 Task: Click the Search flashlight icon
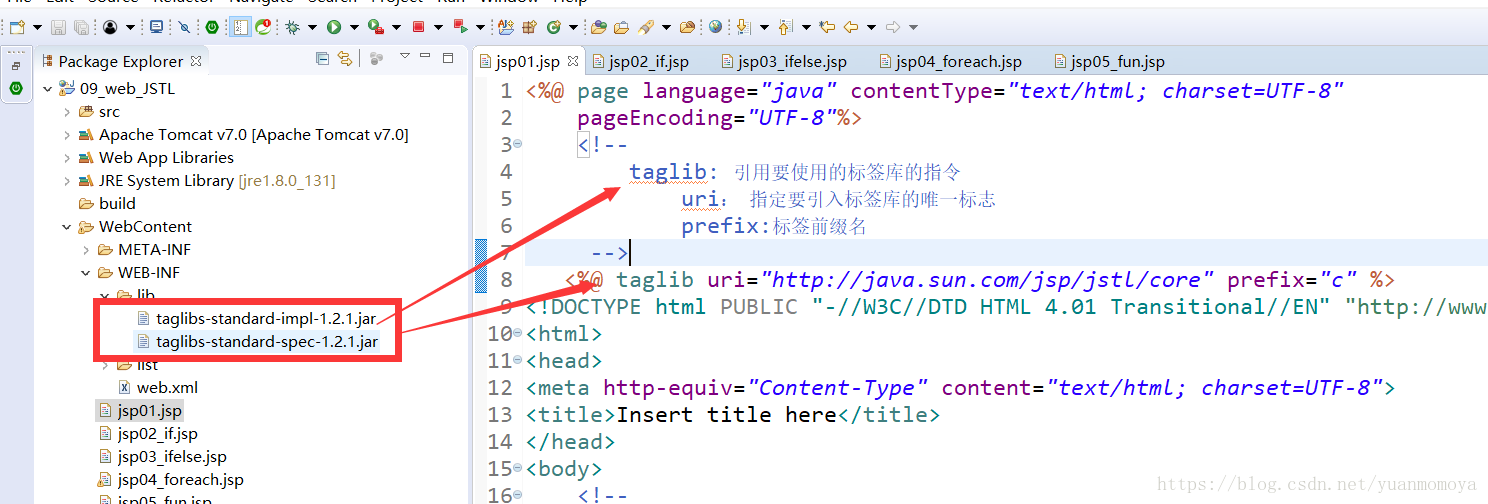(646, 27)
